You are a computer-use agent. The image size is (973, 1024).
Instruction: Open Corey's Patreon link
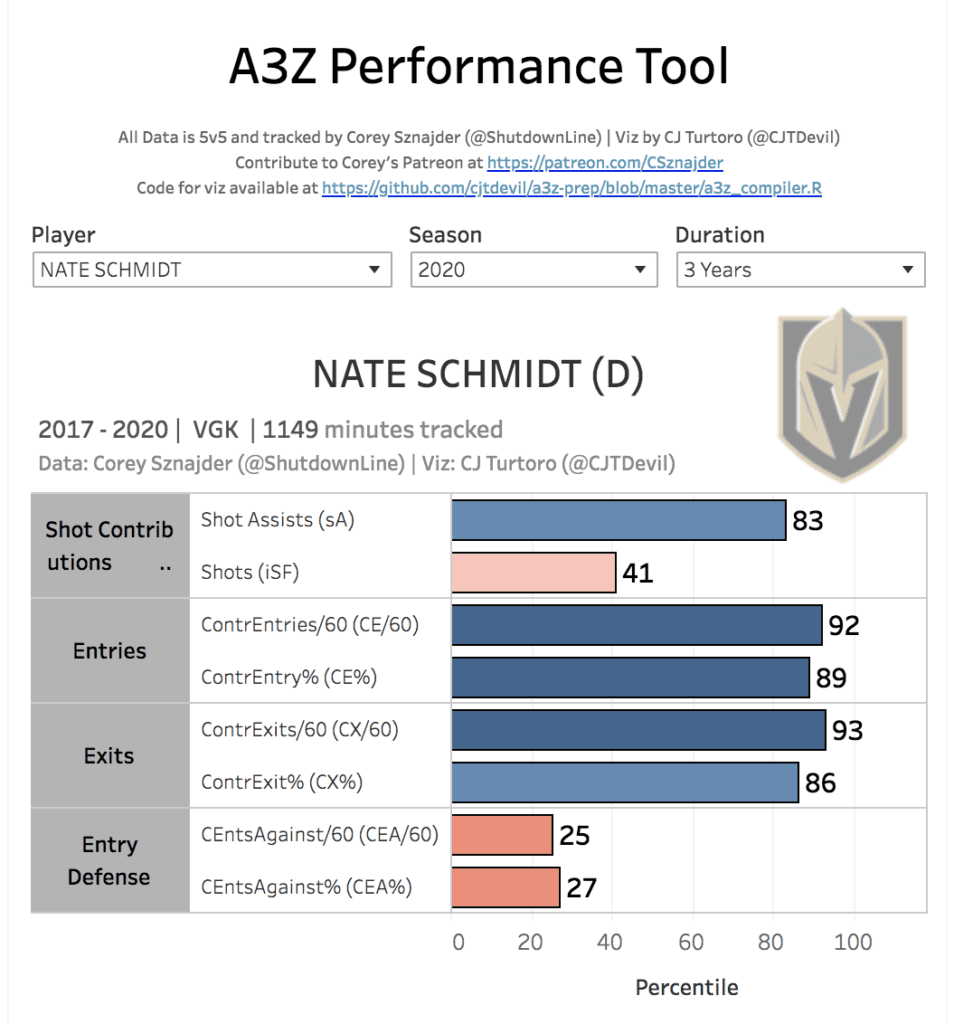tap(605, 162)
